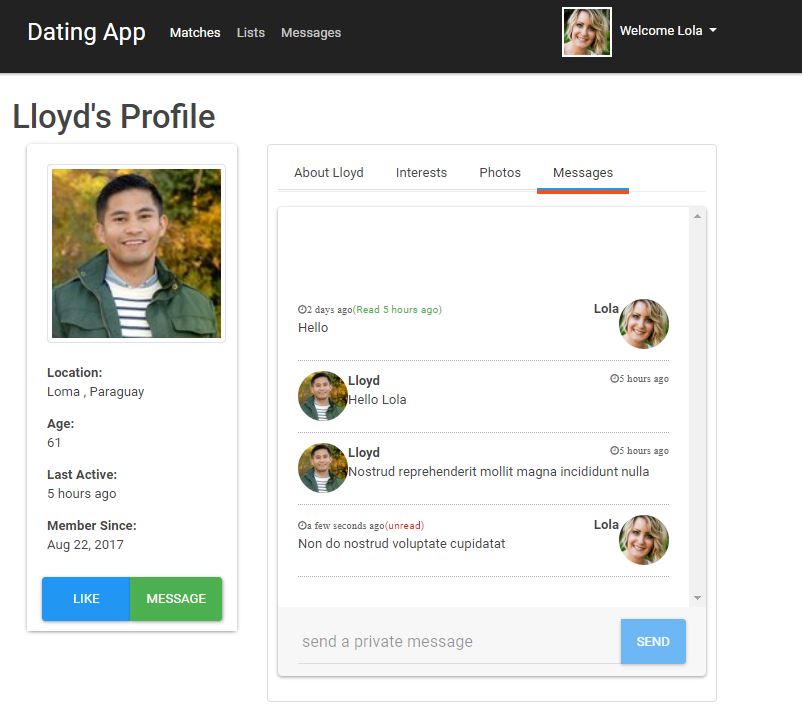802x725 pixels.
Task: Click the message text 'Hello Lola'
Action: [x=377, y=400]
